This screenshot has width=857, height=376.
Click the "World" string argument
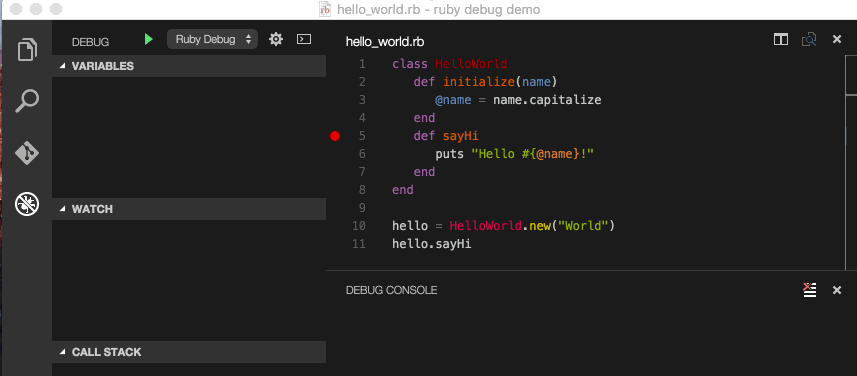583,226
